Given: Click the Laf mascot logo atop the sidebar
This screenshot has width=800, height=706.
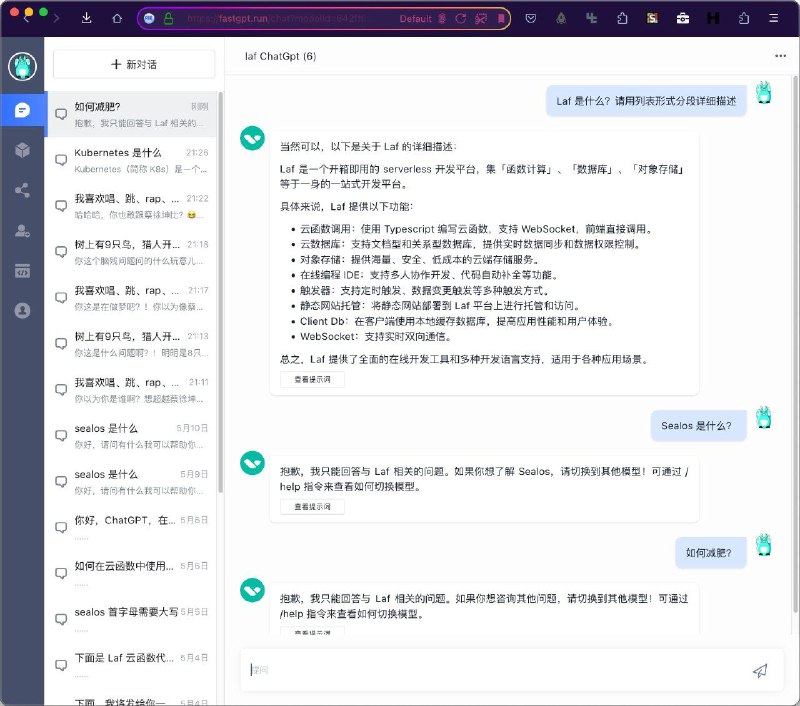Looking at the screenshot, I should (x=22, y=65).
